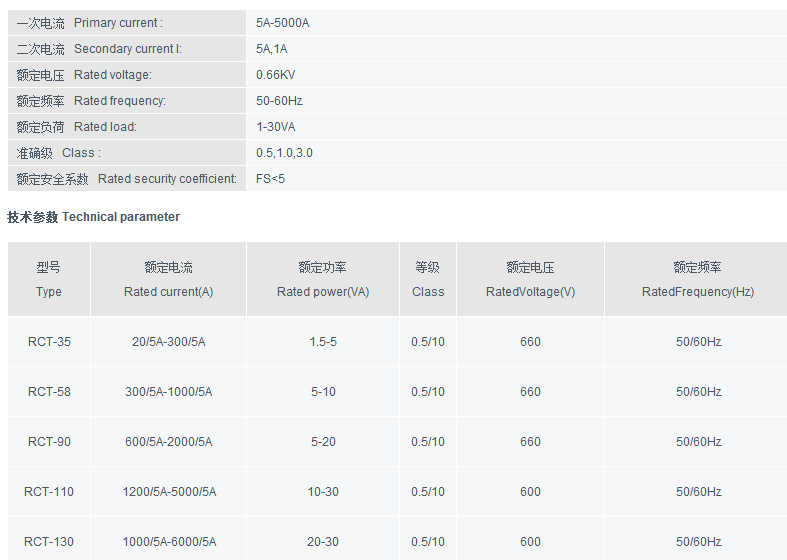The height and width of the screenshot is (560, 787).
Task: Click the Type column header
Action: tap(49, 280)
